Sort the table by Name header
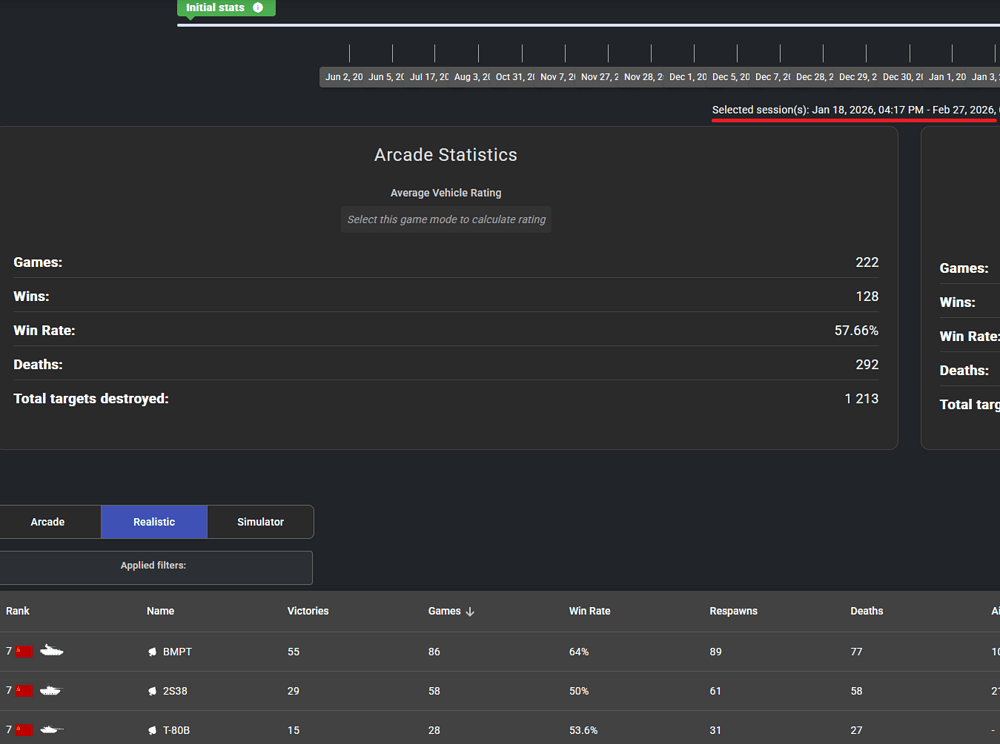 point(160,611)
